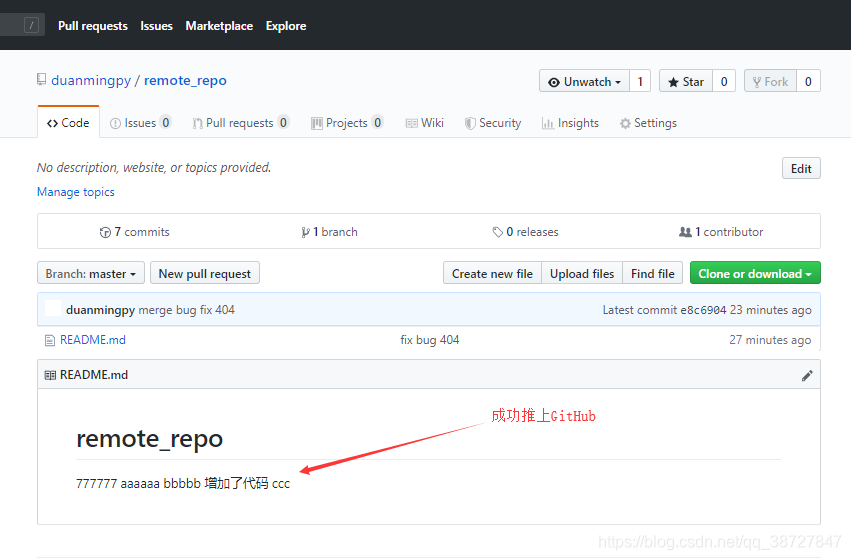
Task: Click the duanmingpy commit author name
Action: (x=100, y=310)
